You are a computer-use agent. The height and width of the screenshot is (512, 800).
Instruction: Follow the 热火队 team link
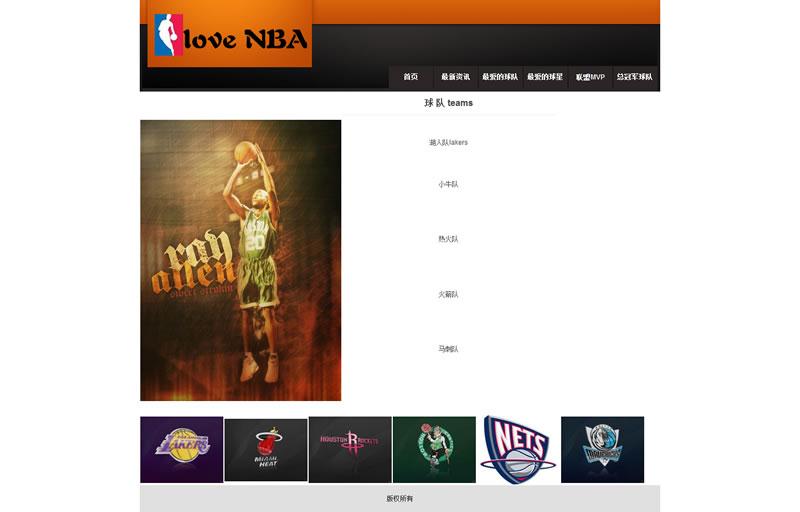tap(448, 239)
